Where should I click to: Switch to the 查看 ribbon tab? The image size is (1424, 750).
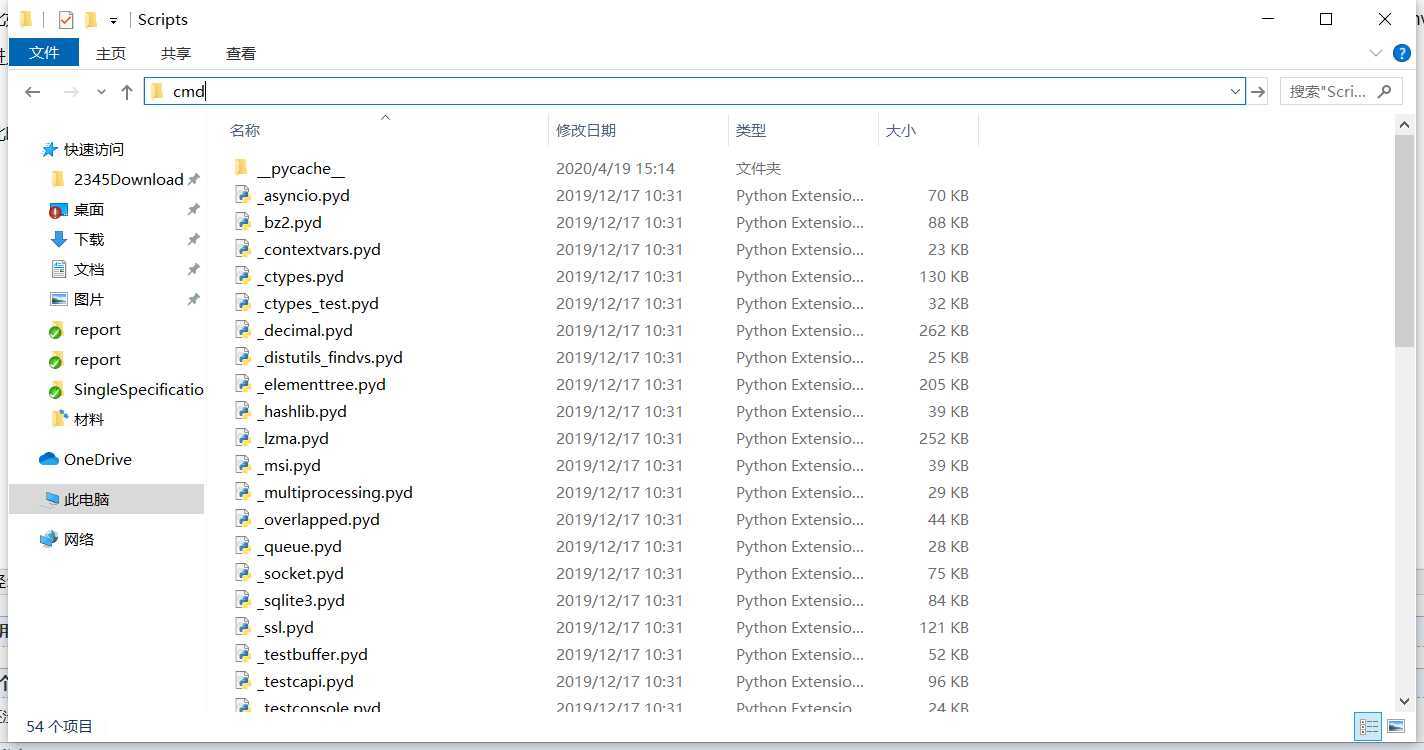[241, 53]
